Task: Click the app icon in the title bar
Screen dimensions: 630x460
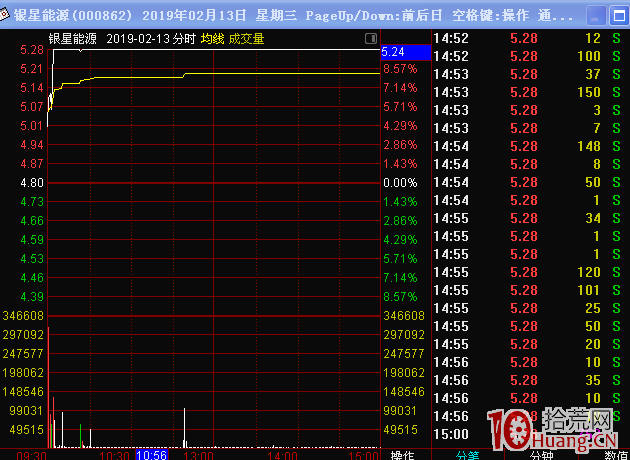Action: point(4,15)
